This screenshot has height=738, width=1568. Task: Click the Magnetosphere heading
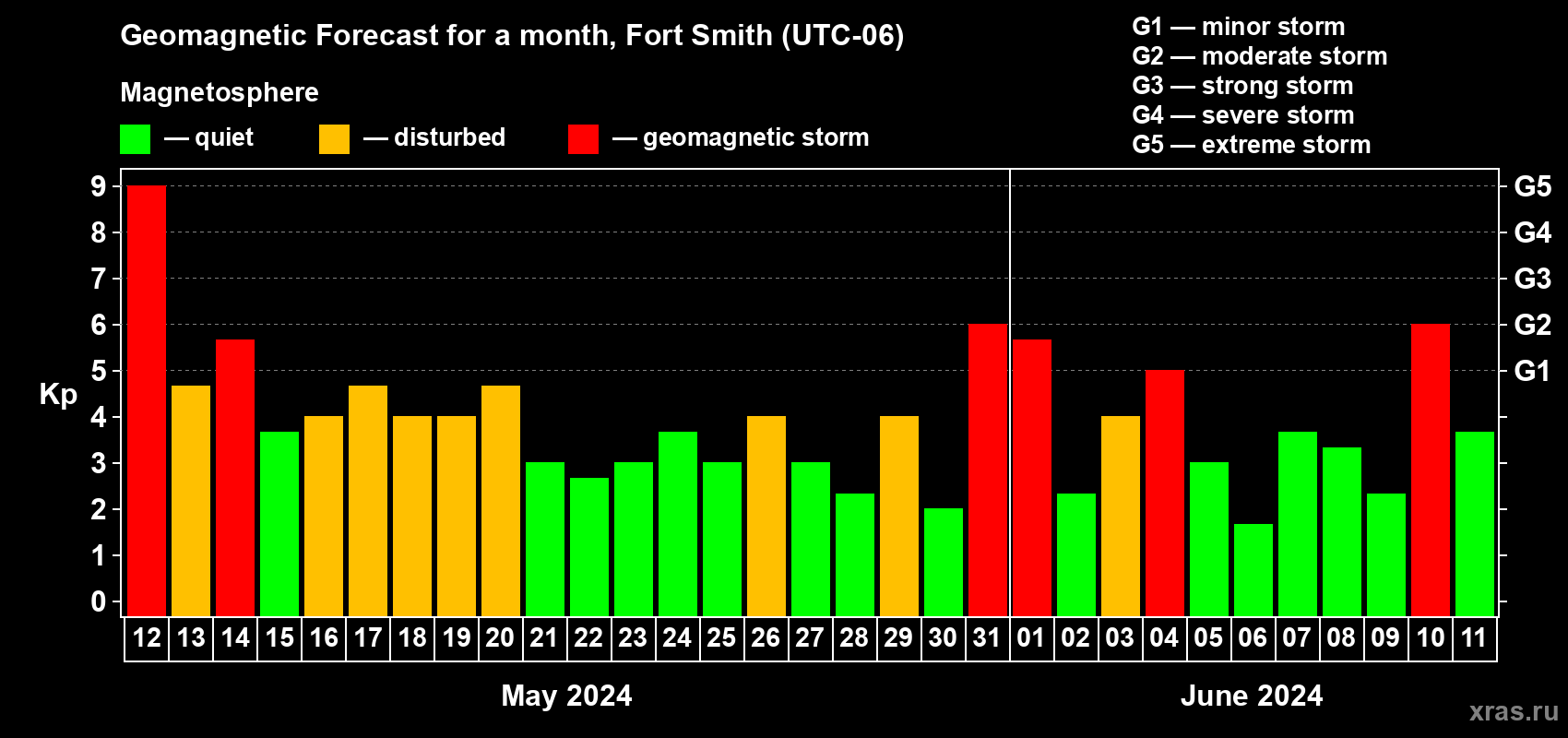(x=220, y=92)
